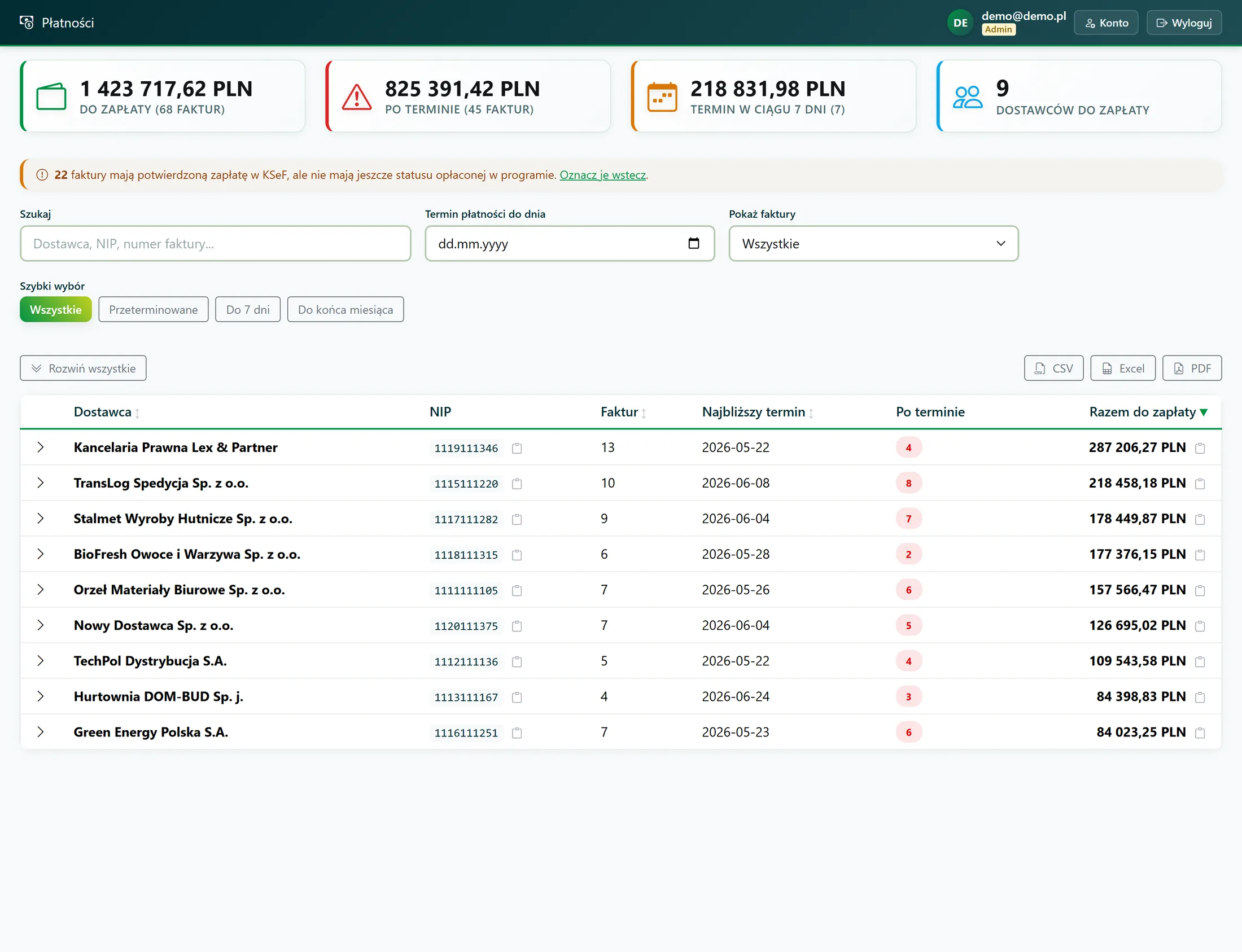Export the list to Excel
The height and width of the screenshot is (952, 1242).
(x=1122, y=368)
